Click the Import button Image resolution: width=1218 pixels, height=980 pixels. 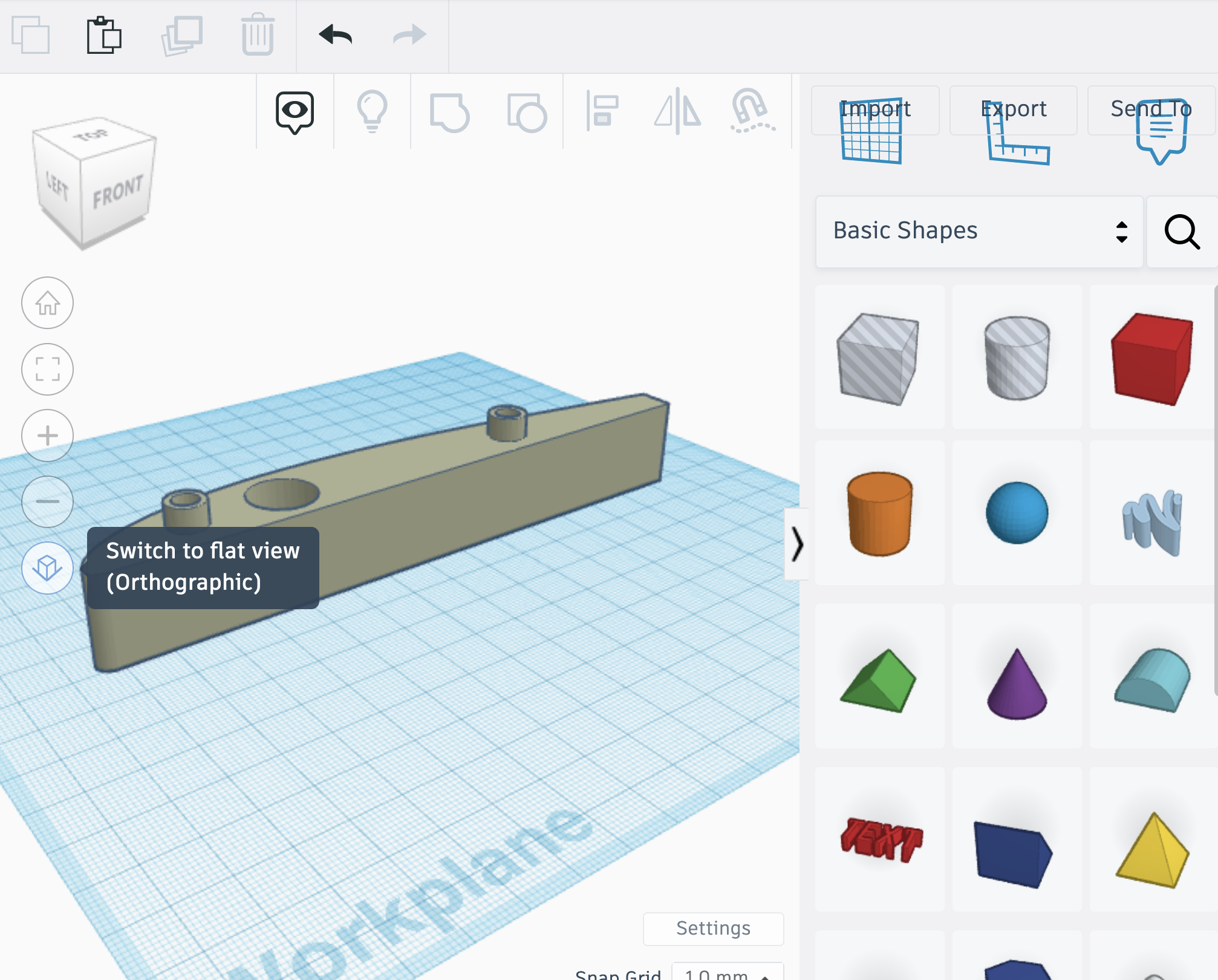[x=875, y=109]
